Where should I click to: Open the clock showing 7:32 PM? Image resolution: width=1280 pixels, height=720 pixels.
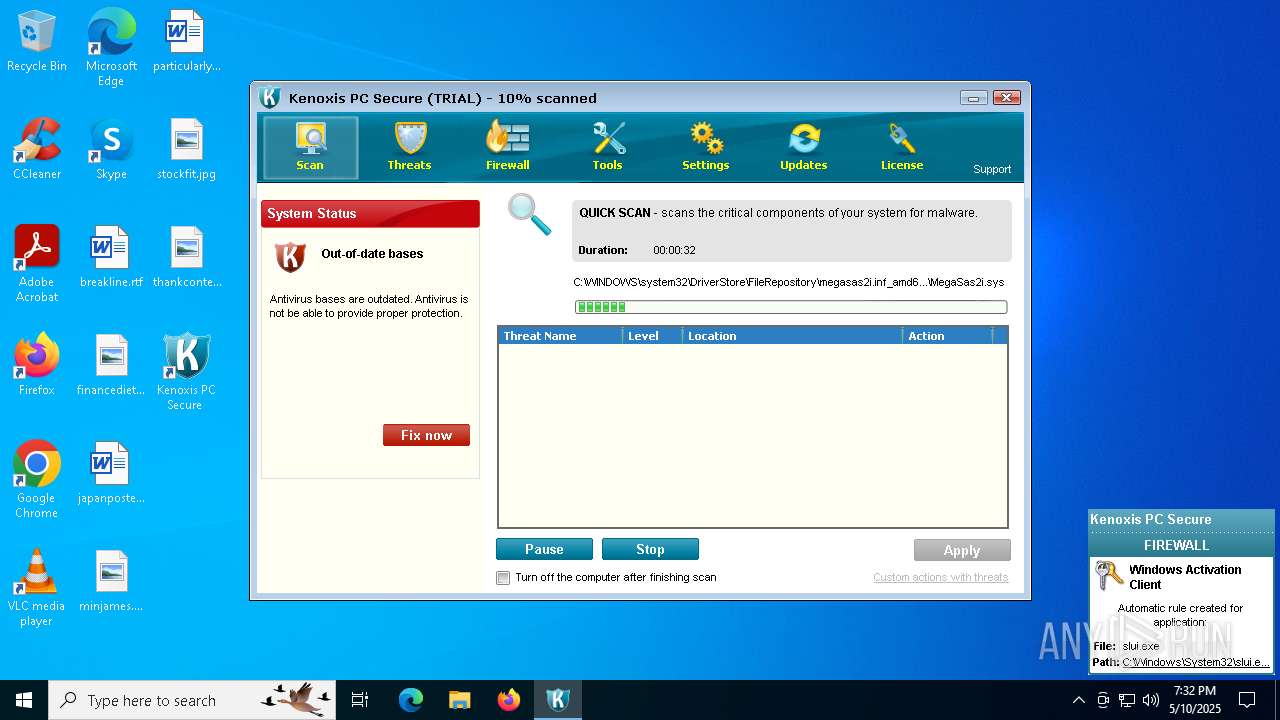[1196, 700]
